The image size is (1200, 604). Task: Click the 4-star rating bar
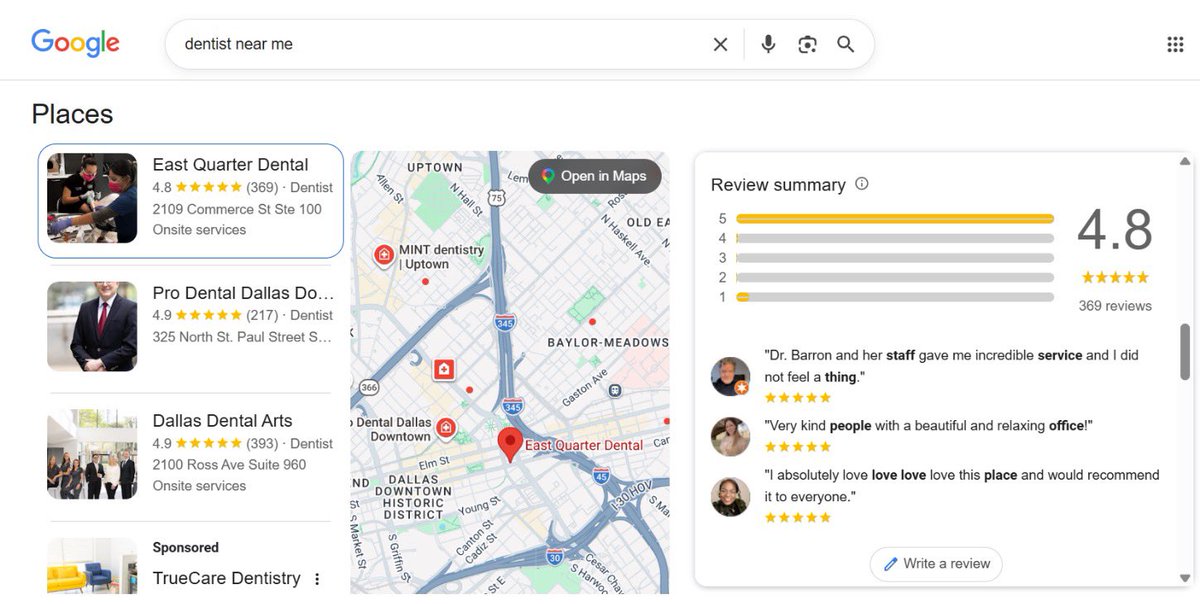point(895,238)
